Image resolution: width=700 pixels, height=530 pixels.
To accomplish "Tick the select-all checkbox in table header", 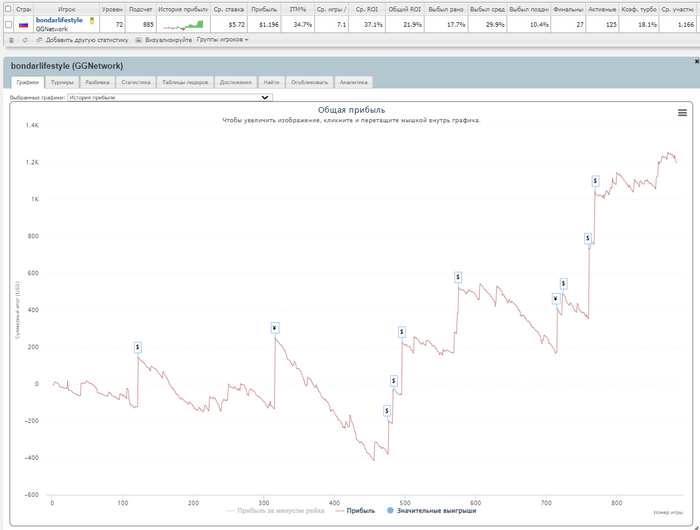I will (9, 9).
